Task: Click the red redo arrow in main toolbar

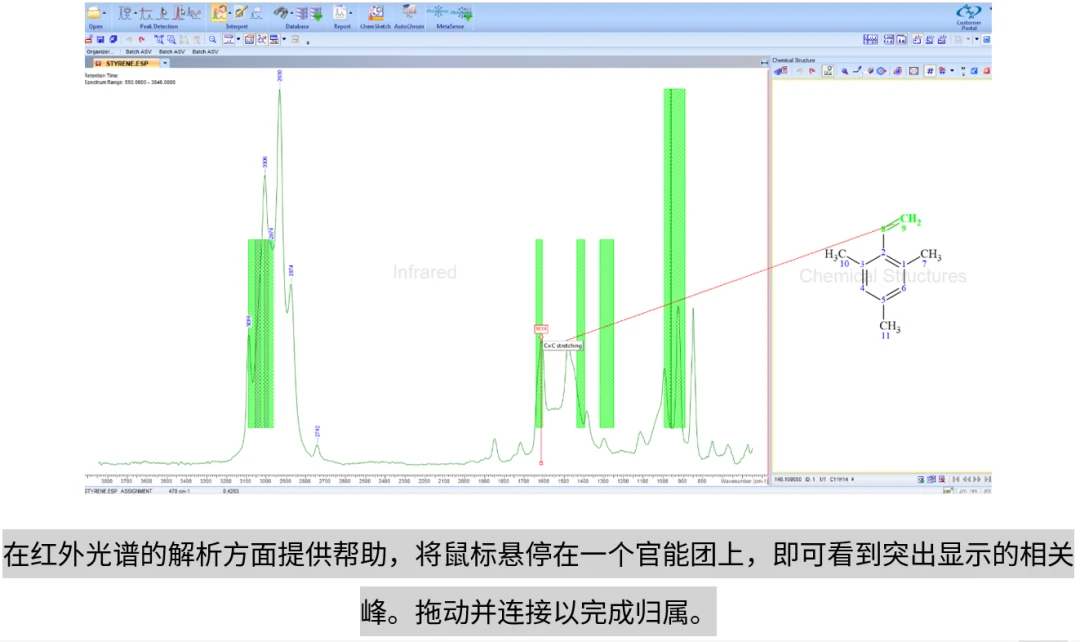Action: click(141, 40)
